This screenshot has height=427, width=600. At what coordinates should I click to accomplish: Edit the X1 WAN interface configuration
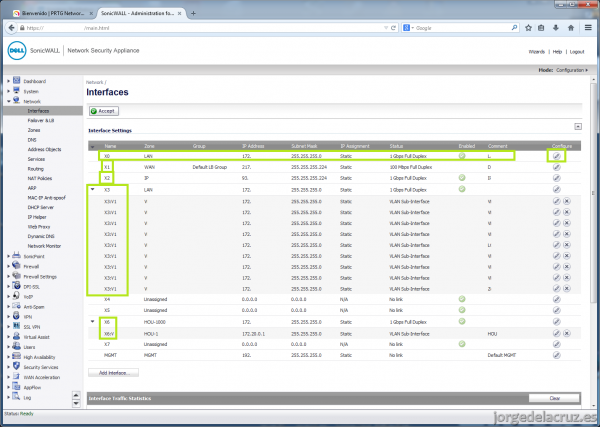[x=556, y=167]
